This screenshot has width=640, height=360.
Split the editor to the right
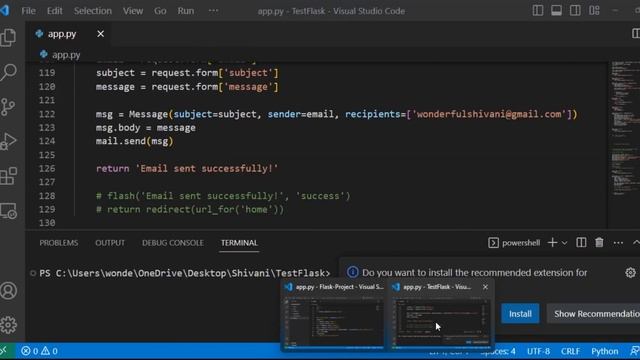tap(636, 33)
